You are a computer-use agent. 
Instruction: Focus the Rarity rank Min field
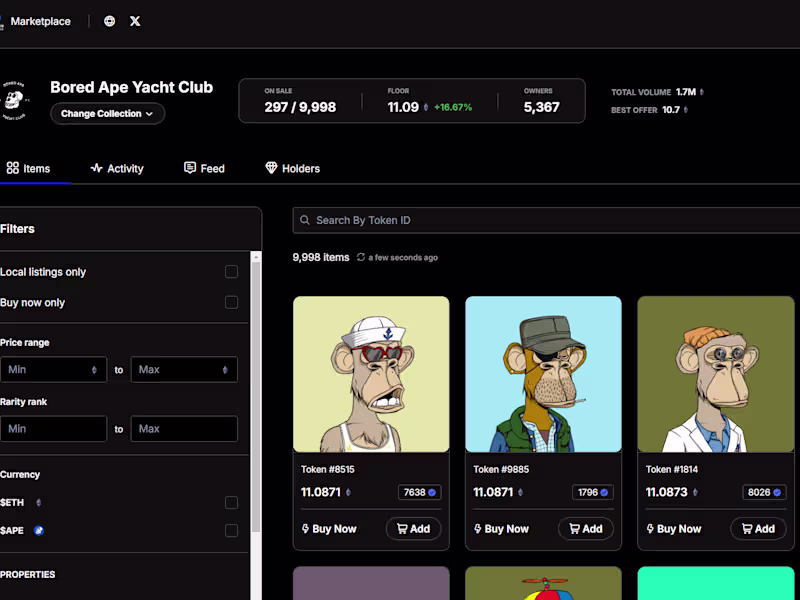53,429
